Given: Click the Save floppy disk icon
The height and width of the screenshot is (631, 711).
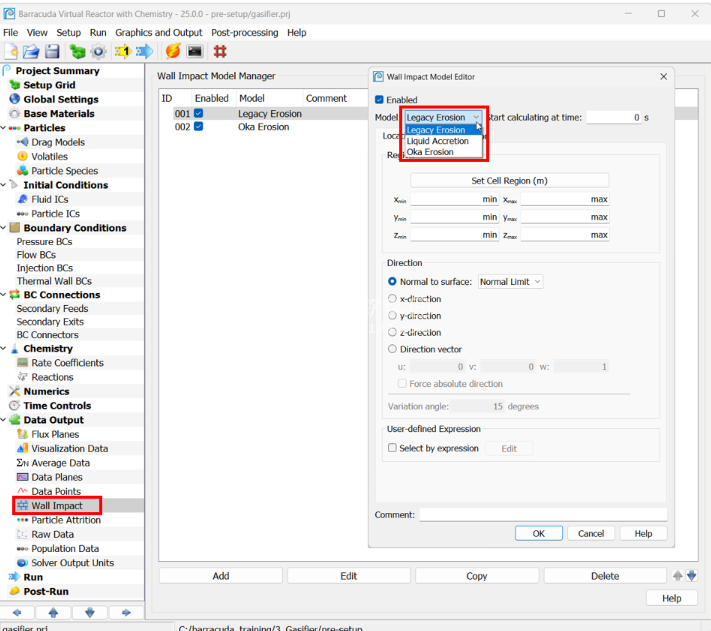Looking at the screenshot, I should [52, 51].
